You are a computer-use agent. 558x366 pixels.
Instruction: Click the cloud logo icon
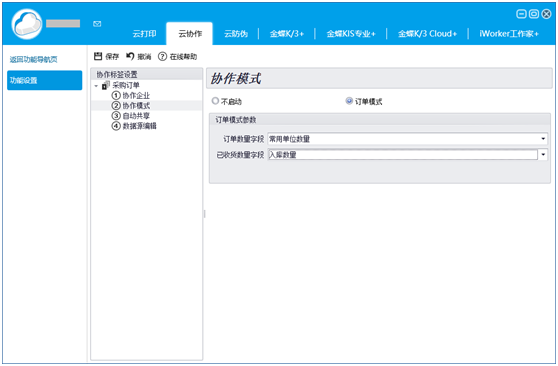click(x=27, y=24)
